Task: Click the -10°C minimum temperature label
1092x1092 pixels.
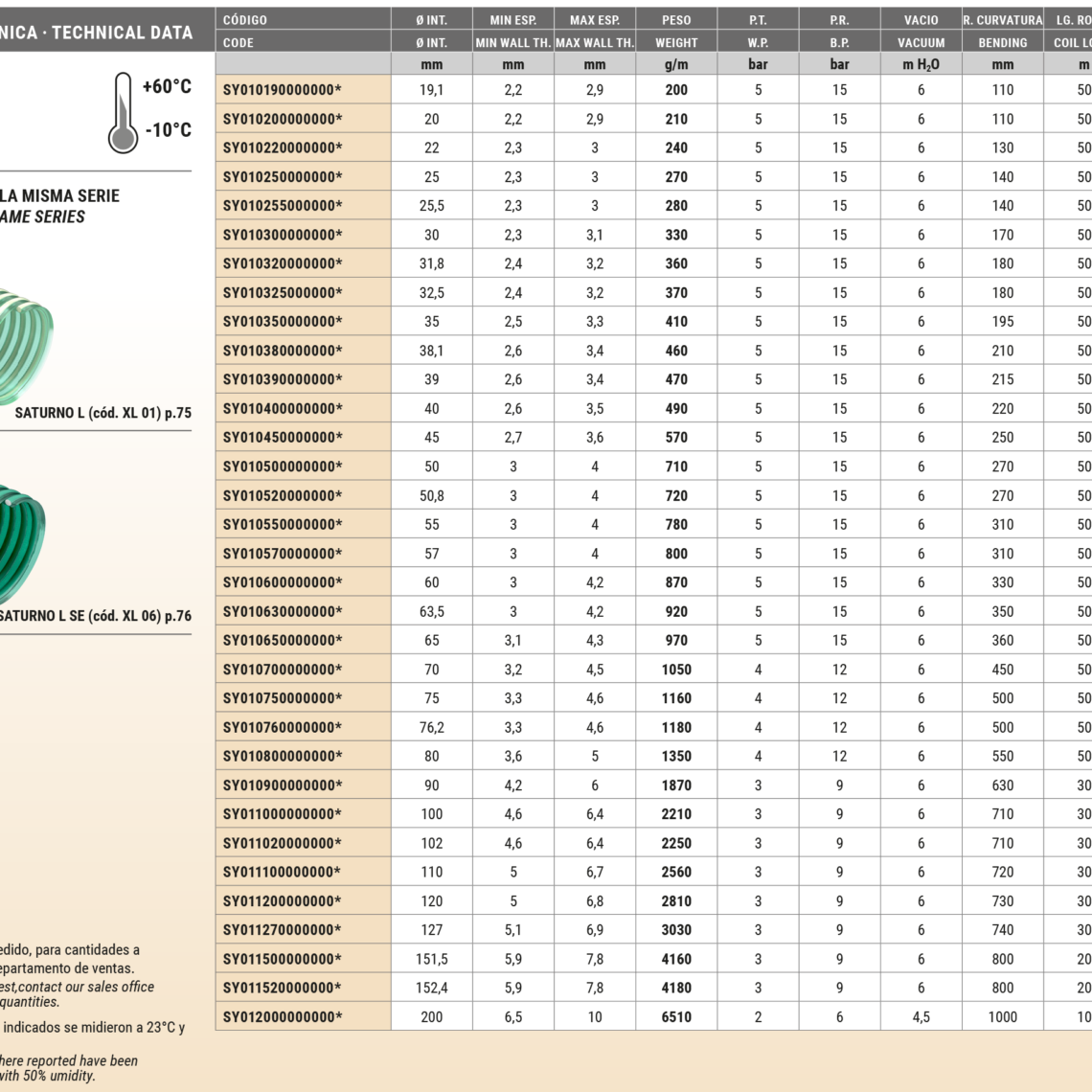Action: (168, 130)
